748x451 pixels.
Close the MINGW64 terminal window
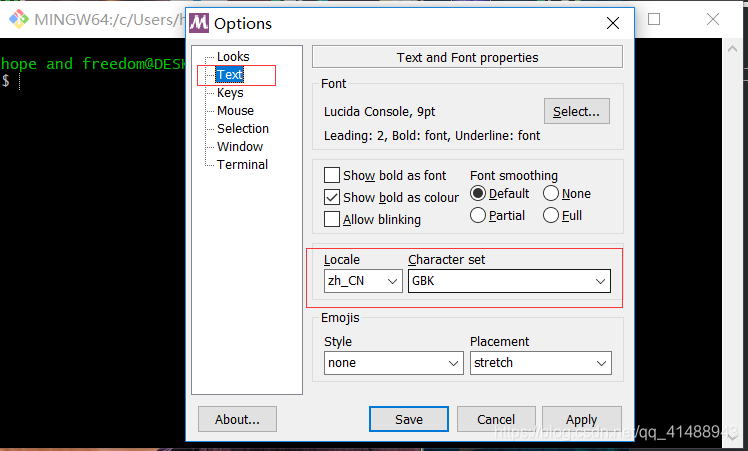pyautogui.click(x=713, y=19)
